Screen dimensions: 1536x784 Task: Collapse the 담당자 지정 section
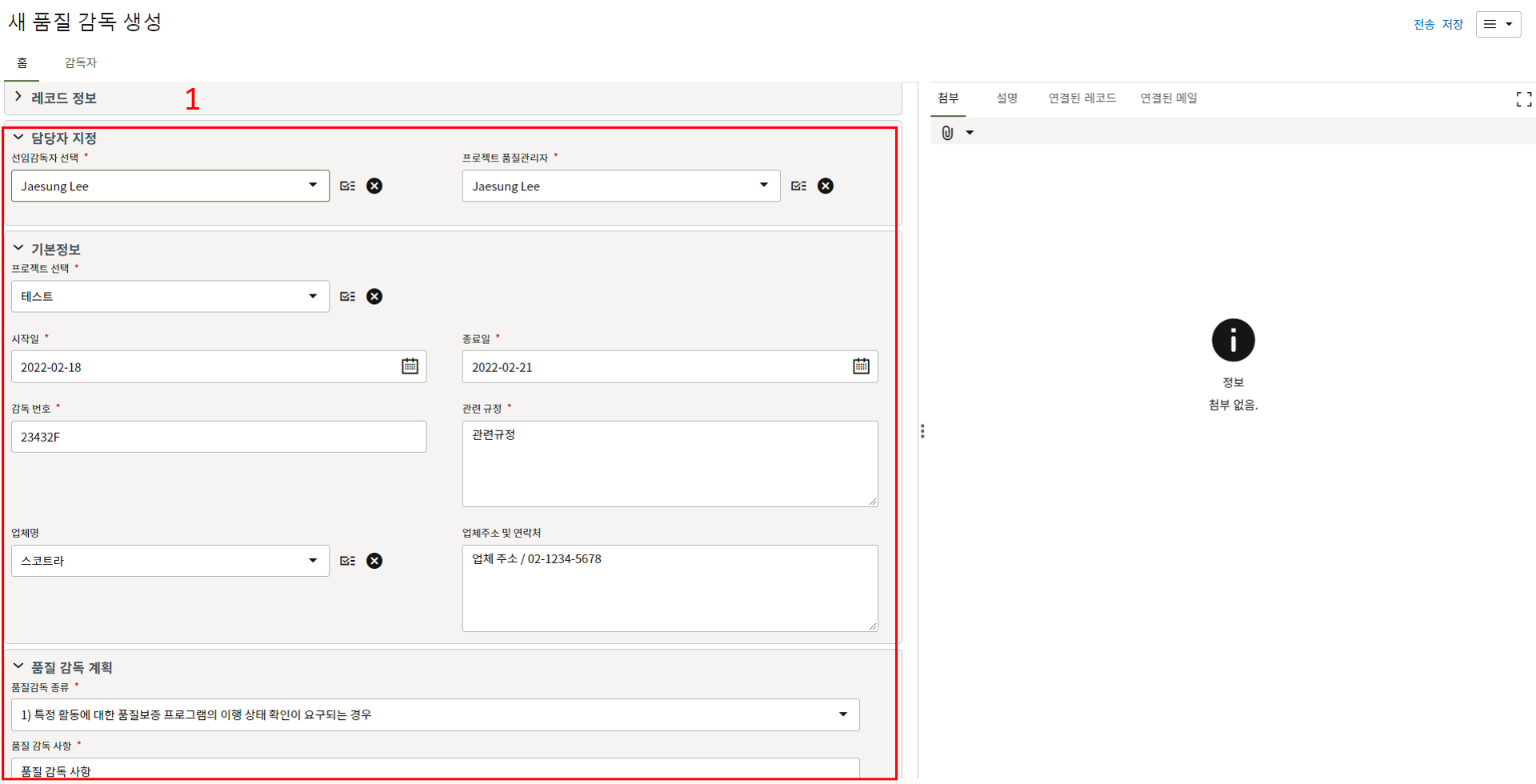coord(18,138)
